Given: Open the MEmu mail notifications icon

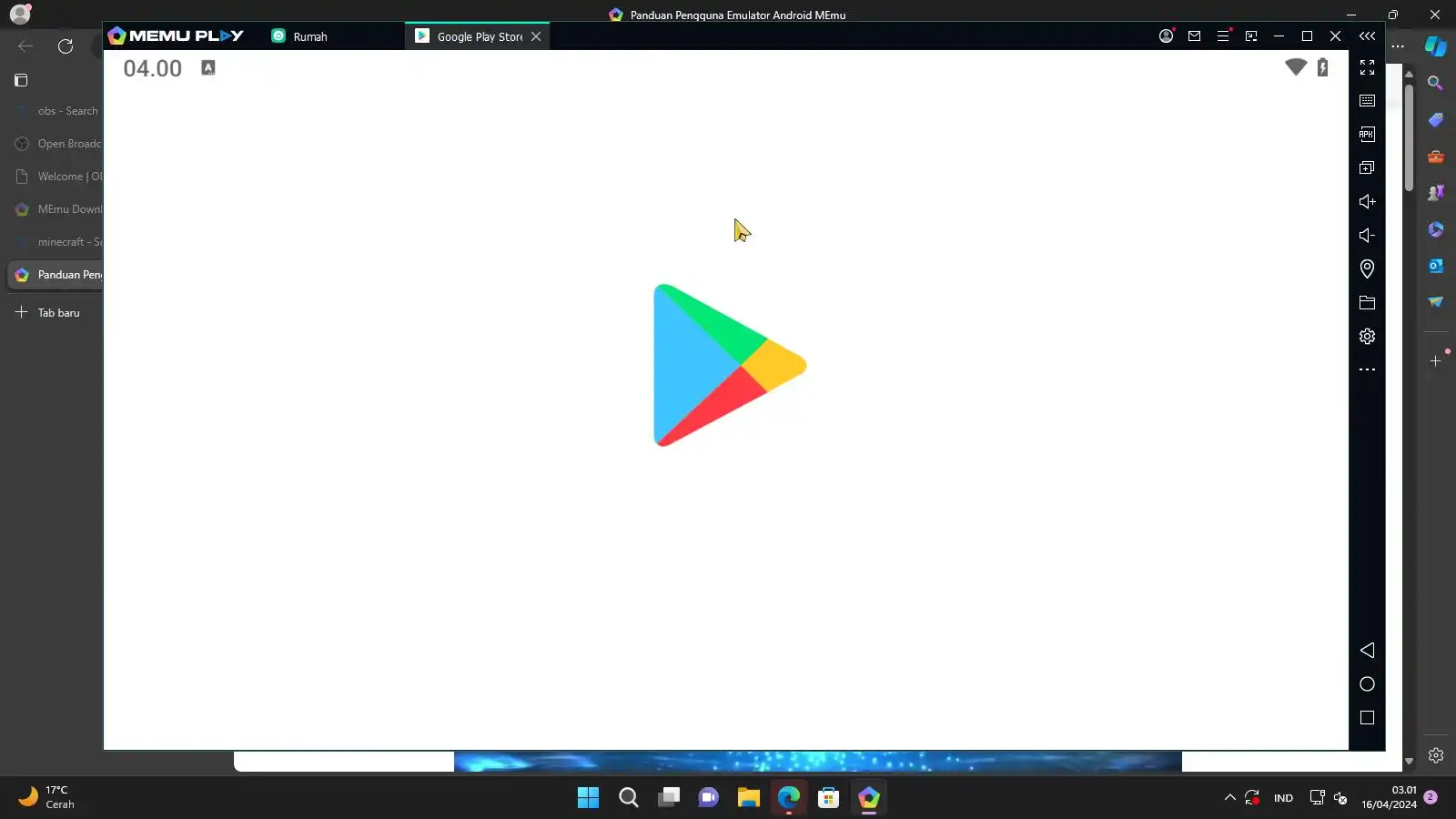Looking at the screenshot, I should [1194, 36].
